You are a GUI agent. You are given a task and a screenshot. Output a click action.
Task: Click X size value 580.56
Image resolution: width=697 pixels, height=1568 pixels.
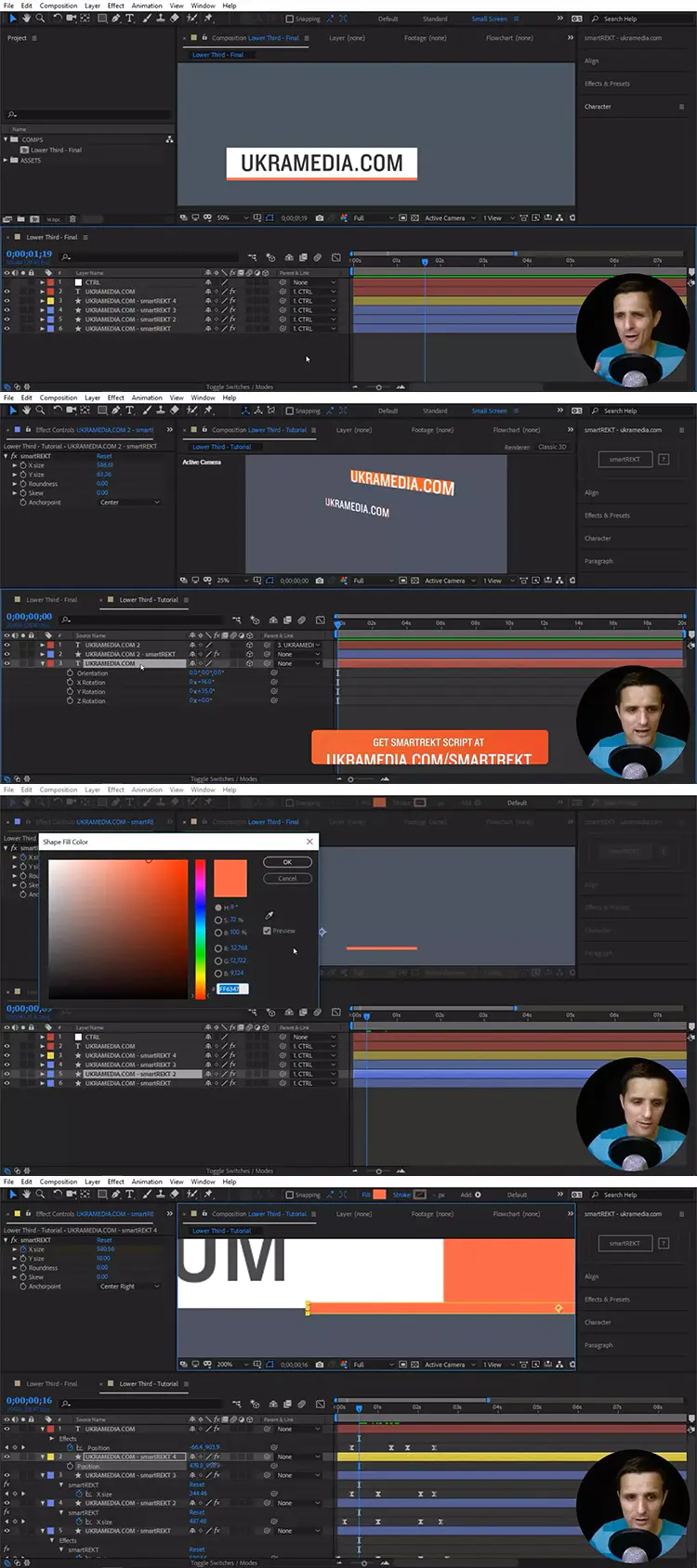pyautogui.click(x=105, y=1249)
